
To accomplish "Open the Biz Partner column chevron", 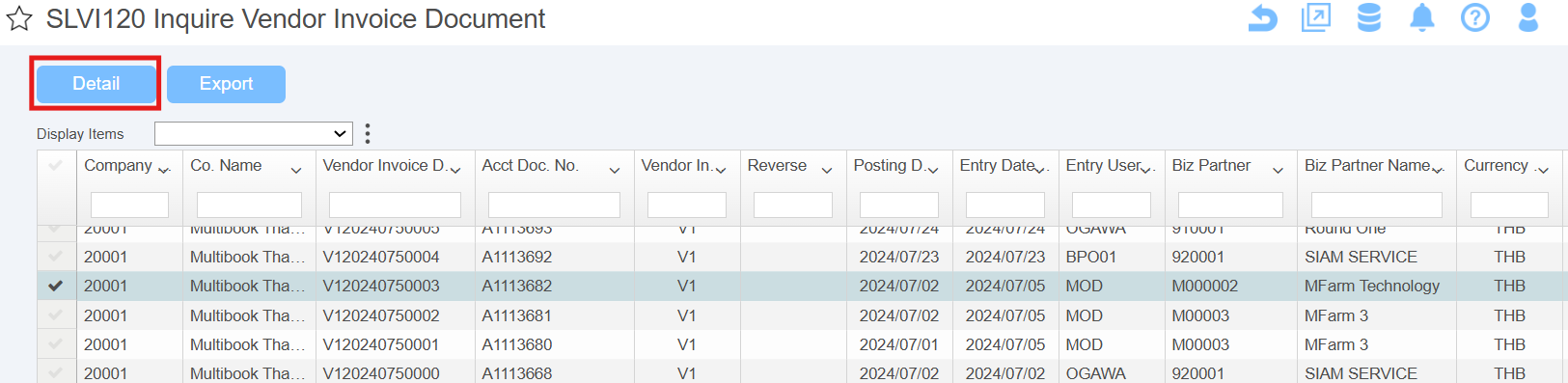I will [1278, 170].
